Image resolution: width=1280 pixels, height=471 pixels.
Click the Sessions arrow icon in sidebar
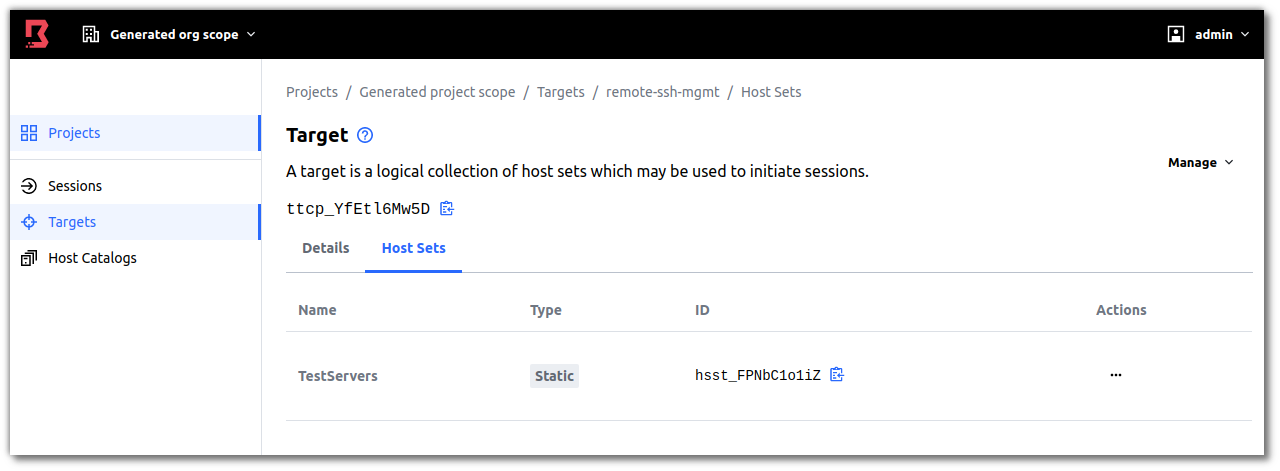coord(29,186)
